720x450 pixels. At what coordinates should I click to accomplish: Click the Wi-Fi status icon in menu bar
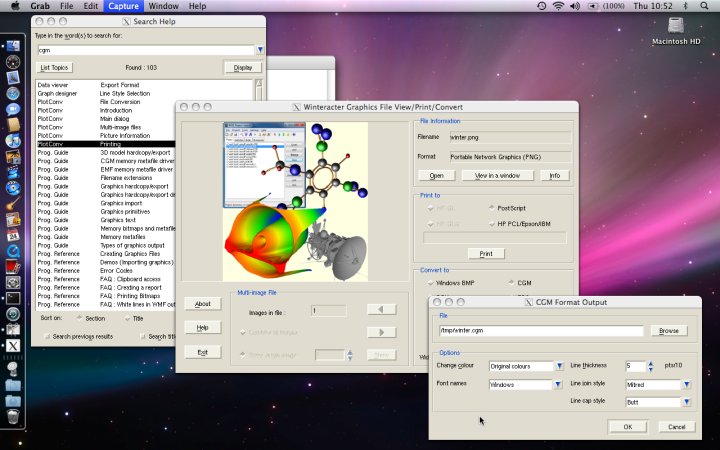[558, 6]
